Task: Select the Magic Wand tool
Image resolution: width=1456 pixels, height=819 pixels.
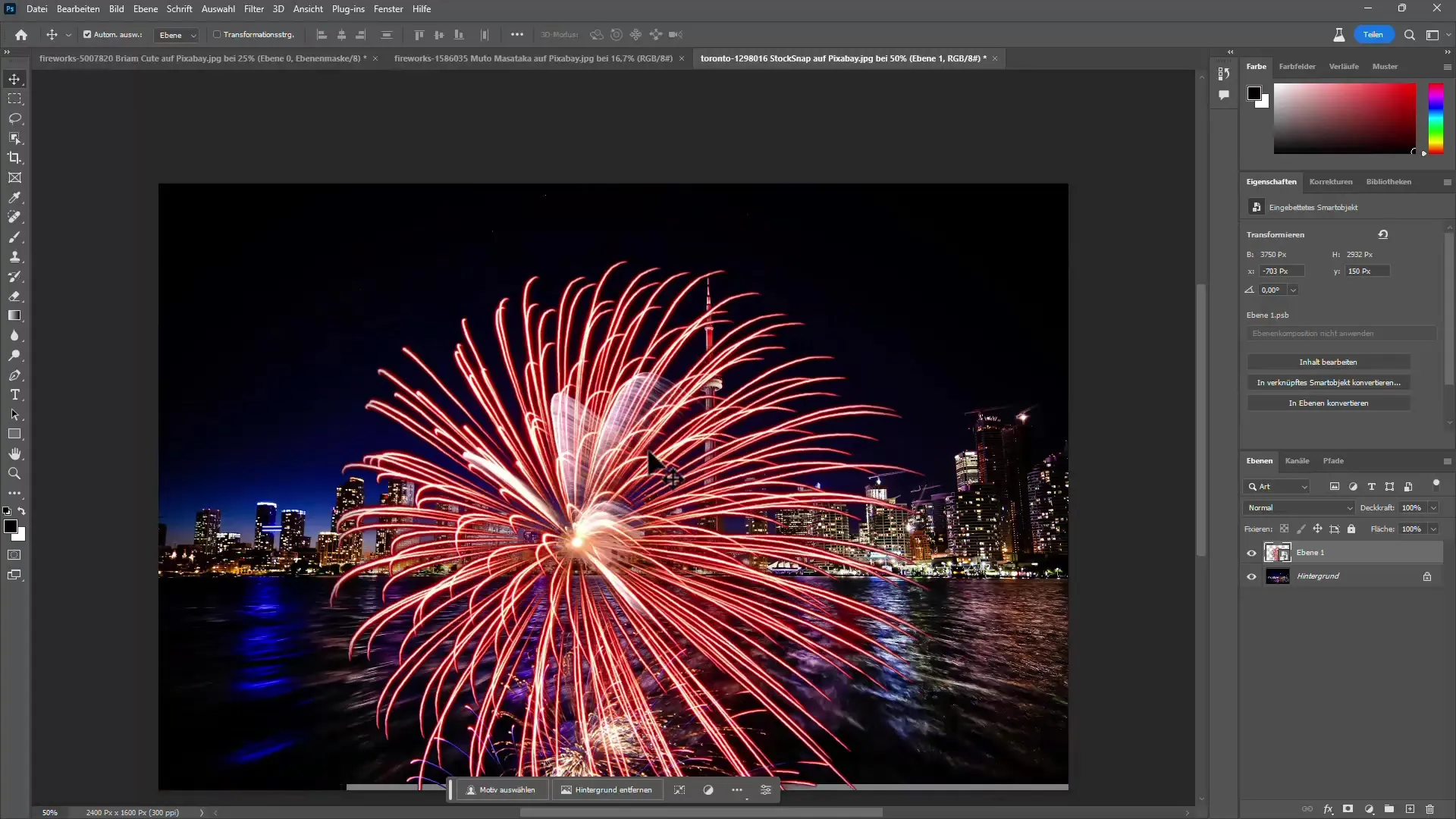Action: tap(15, 137)
